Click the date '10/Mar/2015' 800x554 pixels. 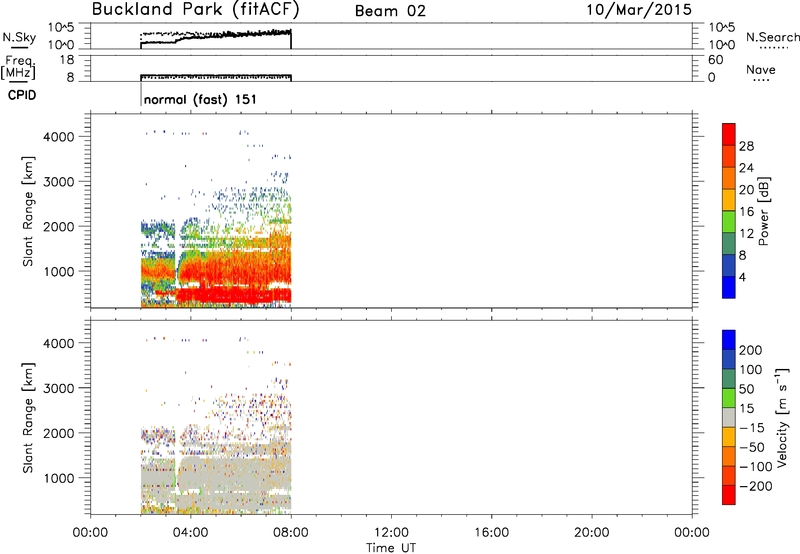tap(639, 9)
